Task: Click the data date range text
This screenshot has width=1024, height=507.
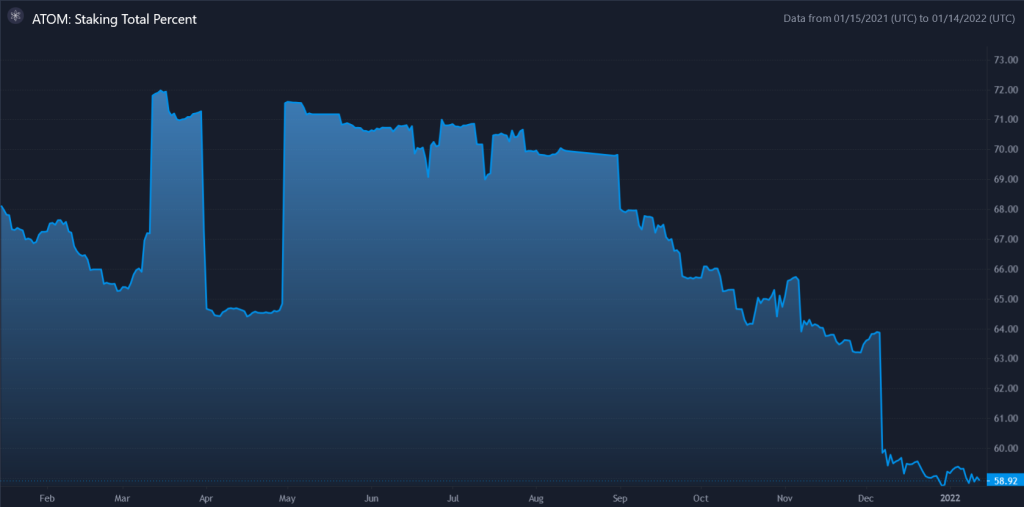Action: tap(899, 19)
